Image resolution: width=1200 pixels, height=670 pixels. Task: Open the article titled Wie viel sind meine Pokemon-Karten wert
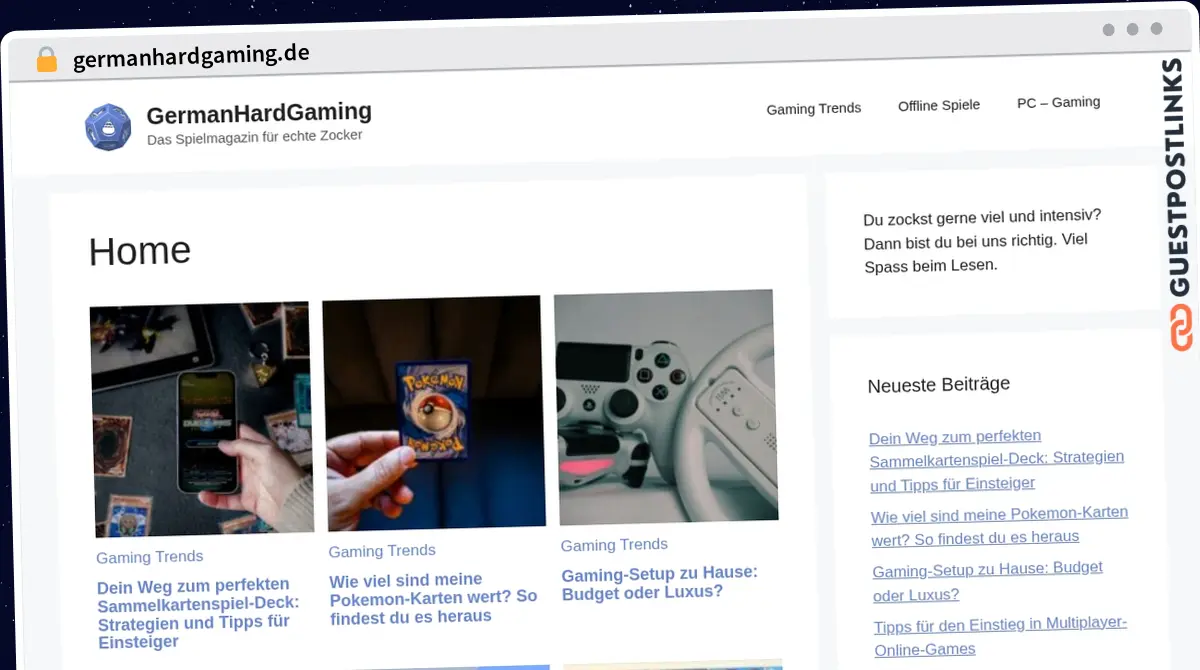(433, 597)
